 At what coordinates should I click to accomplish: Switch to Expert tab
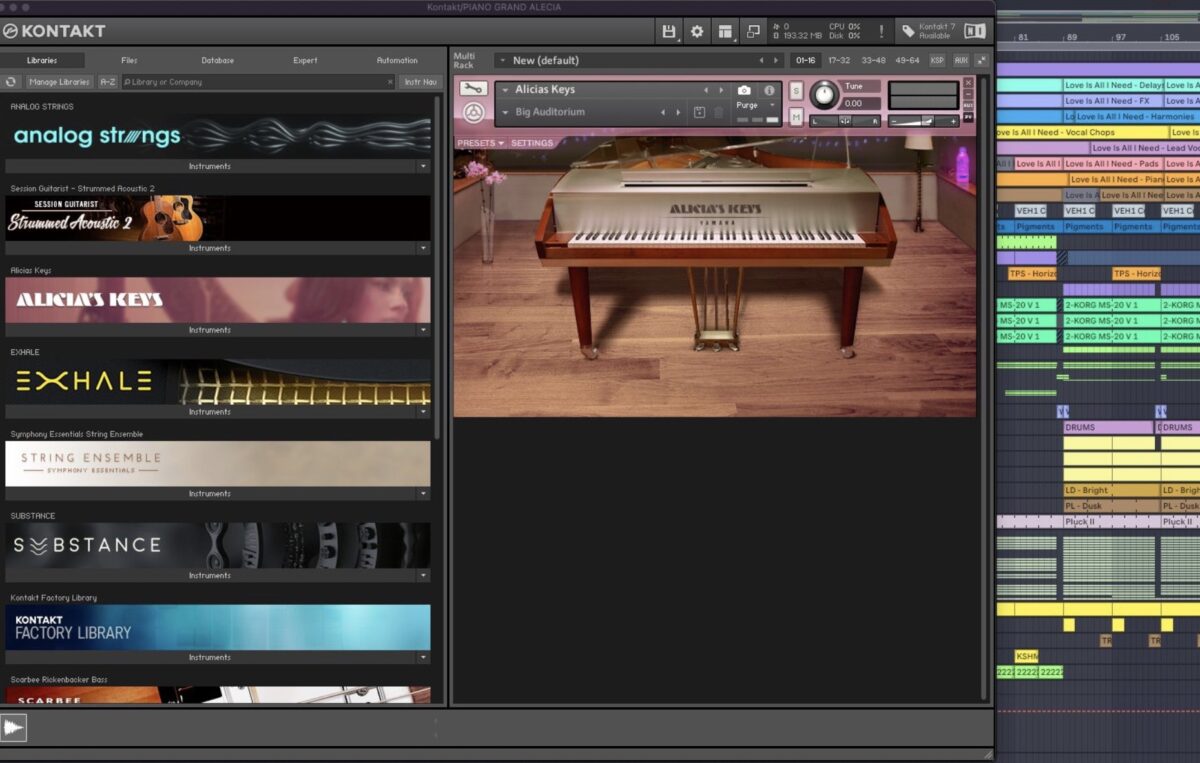click(x=305, y=61)
